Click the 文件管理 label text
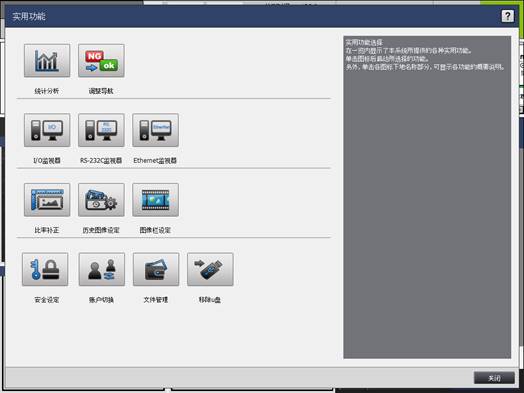Image resolution: width=524 pixels, height=393 pixels. (156, 300)
